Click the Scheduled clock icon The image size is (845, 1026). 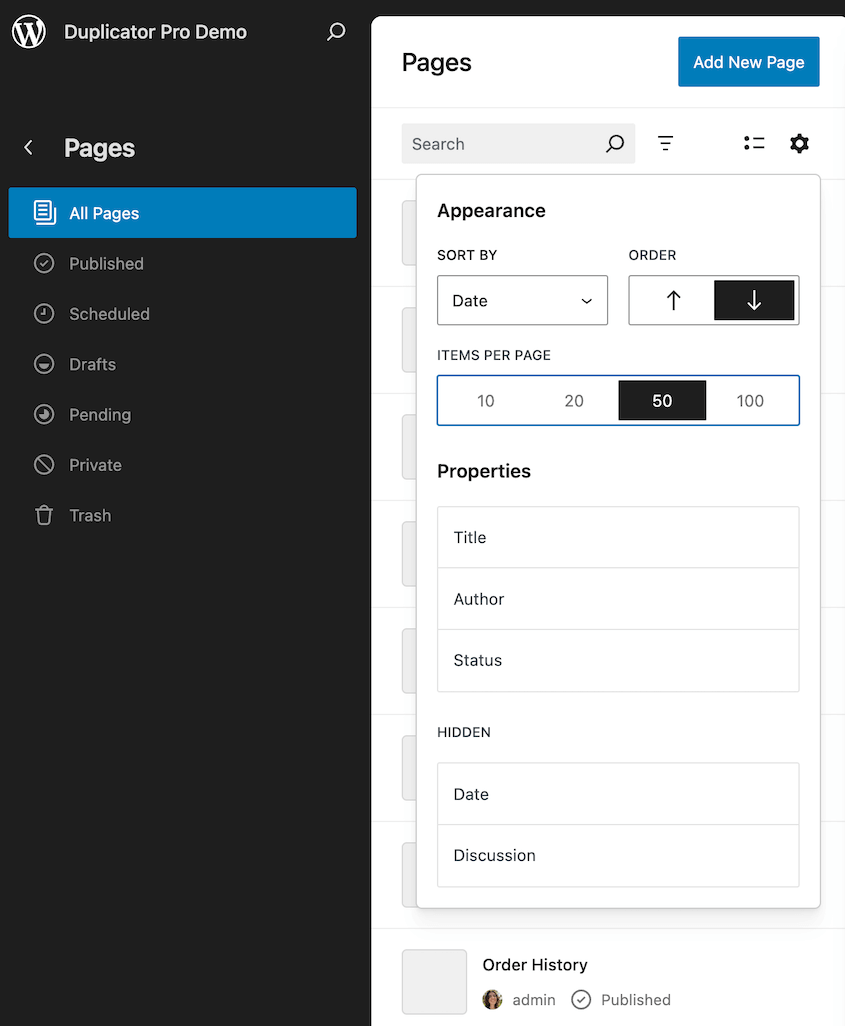(x=44, y=313)
